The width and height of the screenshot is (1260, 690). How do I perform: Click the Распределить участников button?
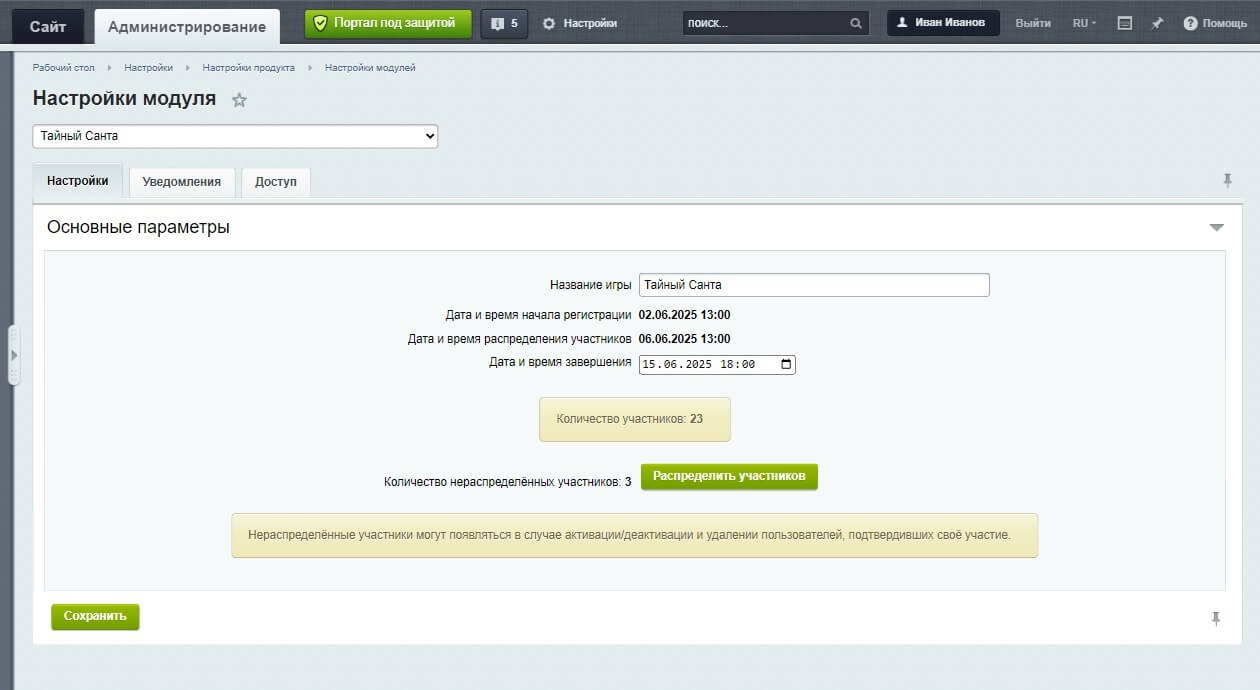tap(729, 477)
